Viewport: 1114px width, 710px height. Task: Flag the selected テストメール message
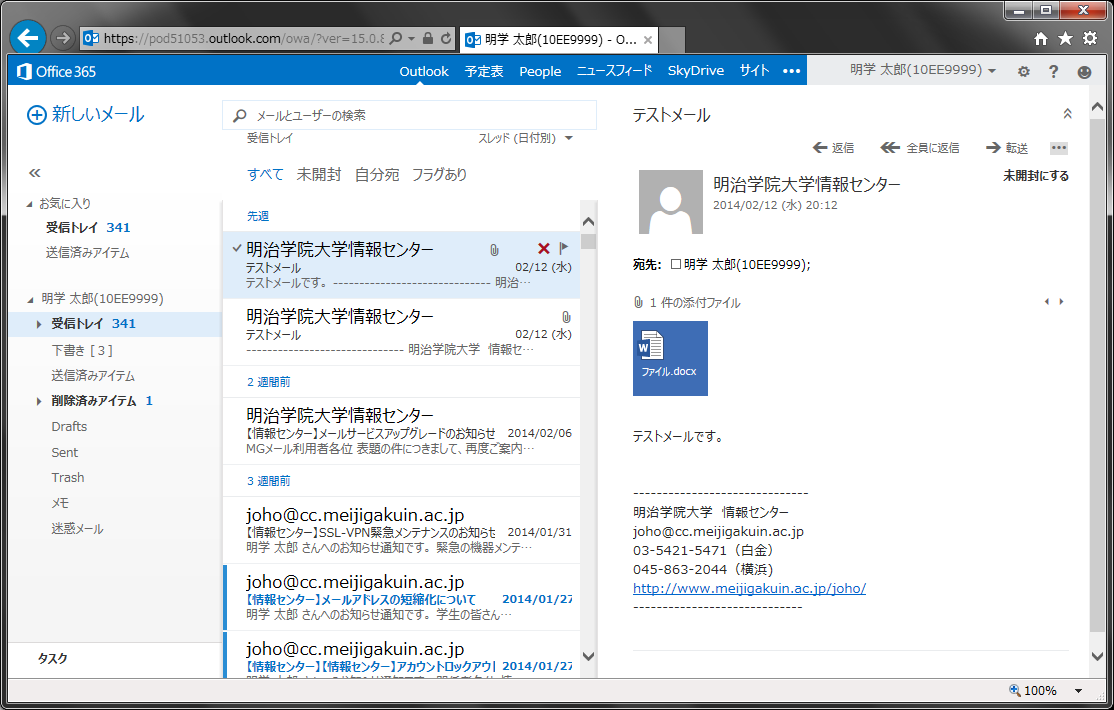tap(564, 248)
